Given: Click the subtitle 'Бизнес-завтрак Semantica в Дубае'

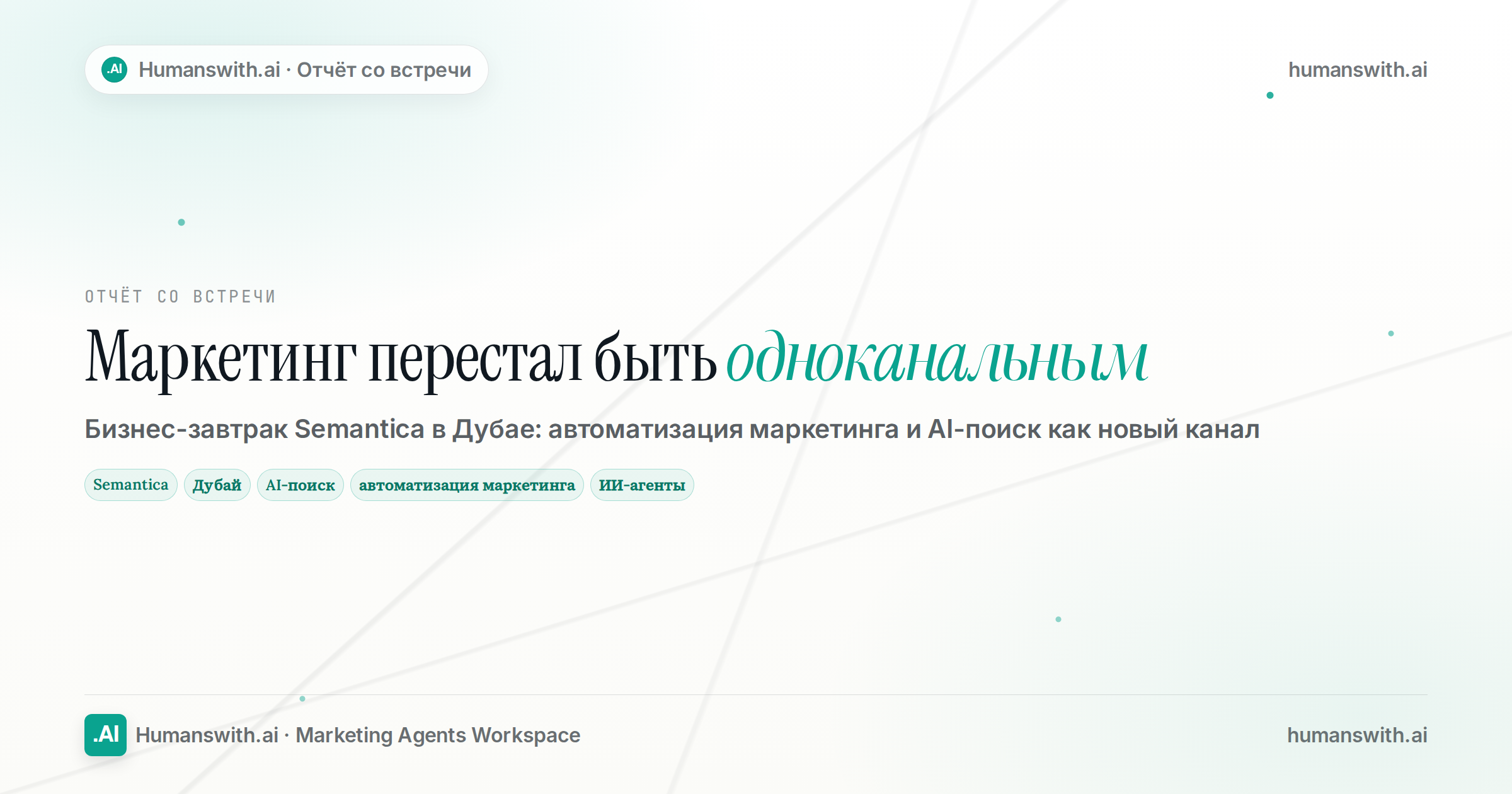Looking at the screenshot, I should (x=312, y=429).
